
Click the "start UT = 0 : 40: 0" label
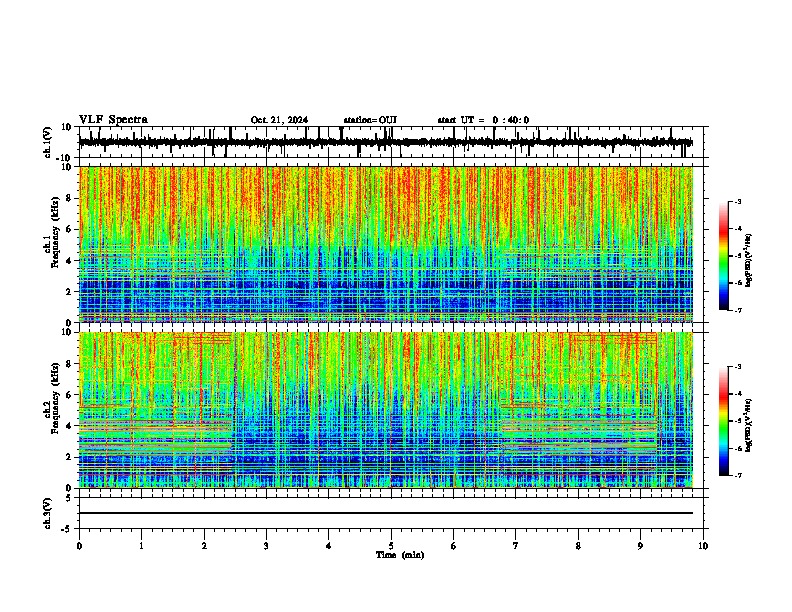tap(483, 120)
